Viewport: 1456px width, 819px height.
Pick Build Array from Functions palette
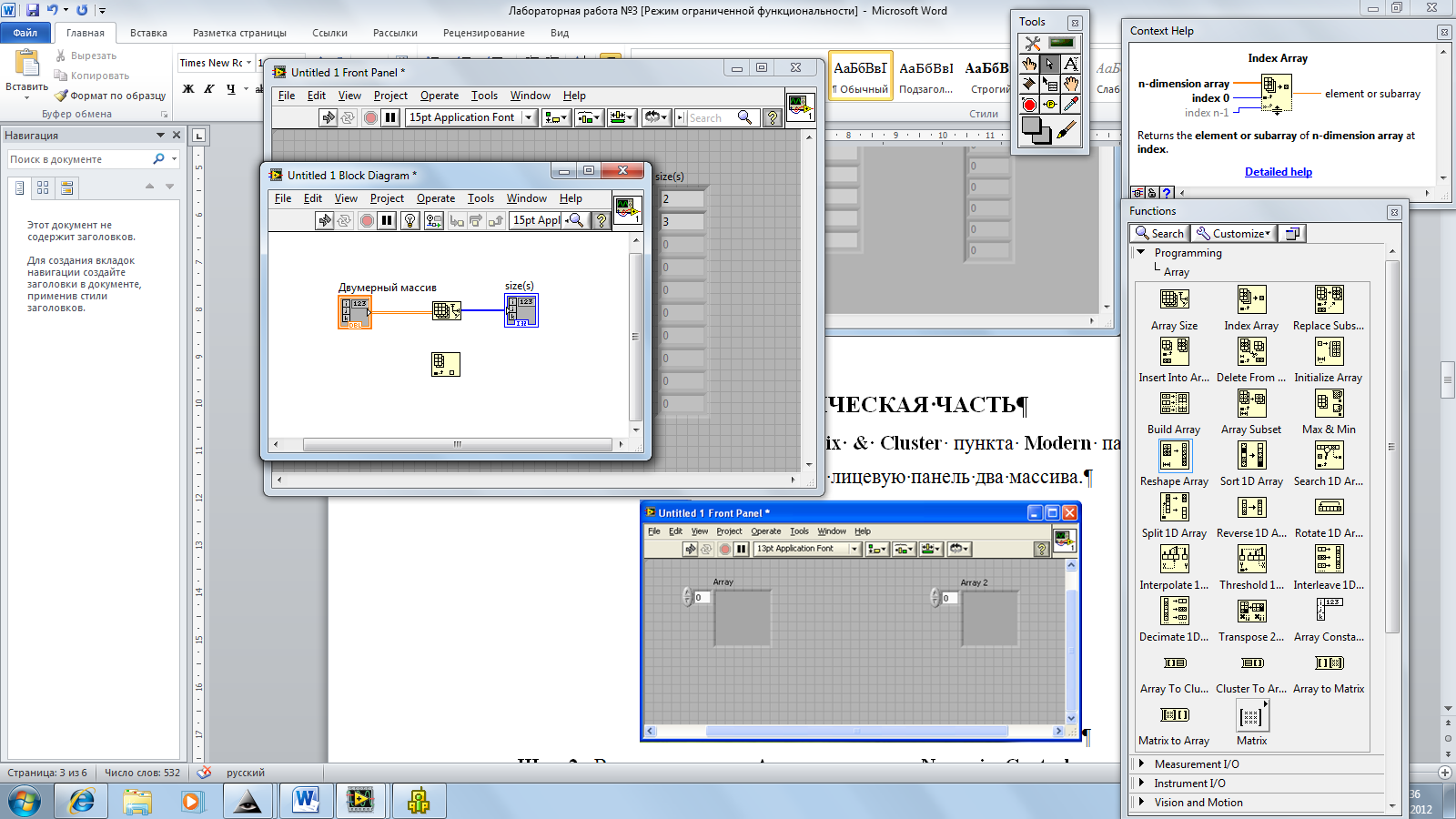1174,403
